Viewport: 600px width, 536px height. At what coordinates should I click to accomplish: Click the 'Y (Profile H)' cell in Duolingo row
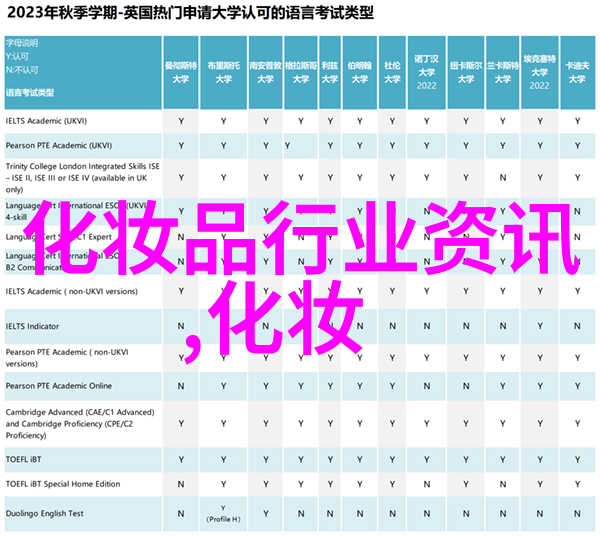[x=223, y=513]
